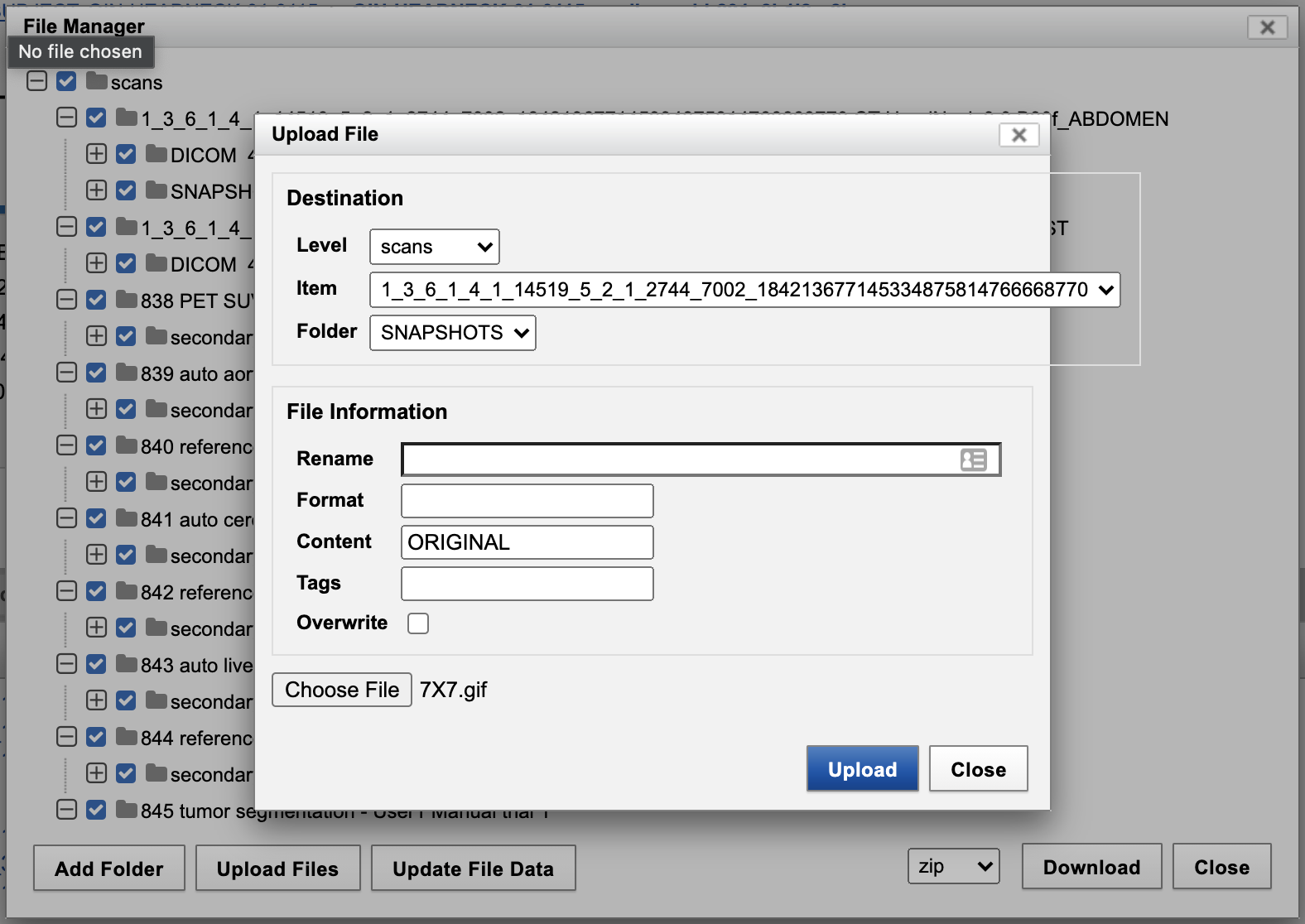Open the Level dropdown showing scans
1305x924 pixels.
(435, 247)
